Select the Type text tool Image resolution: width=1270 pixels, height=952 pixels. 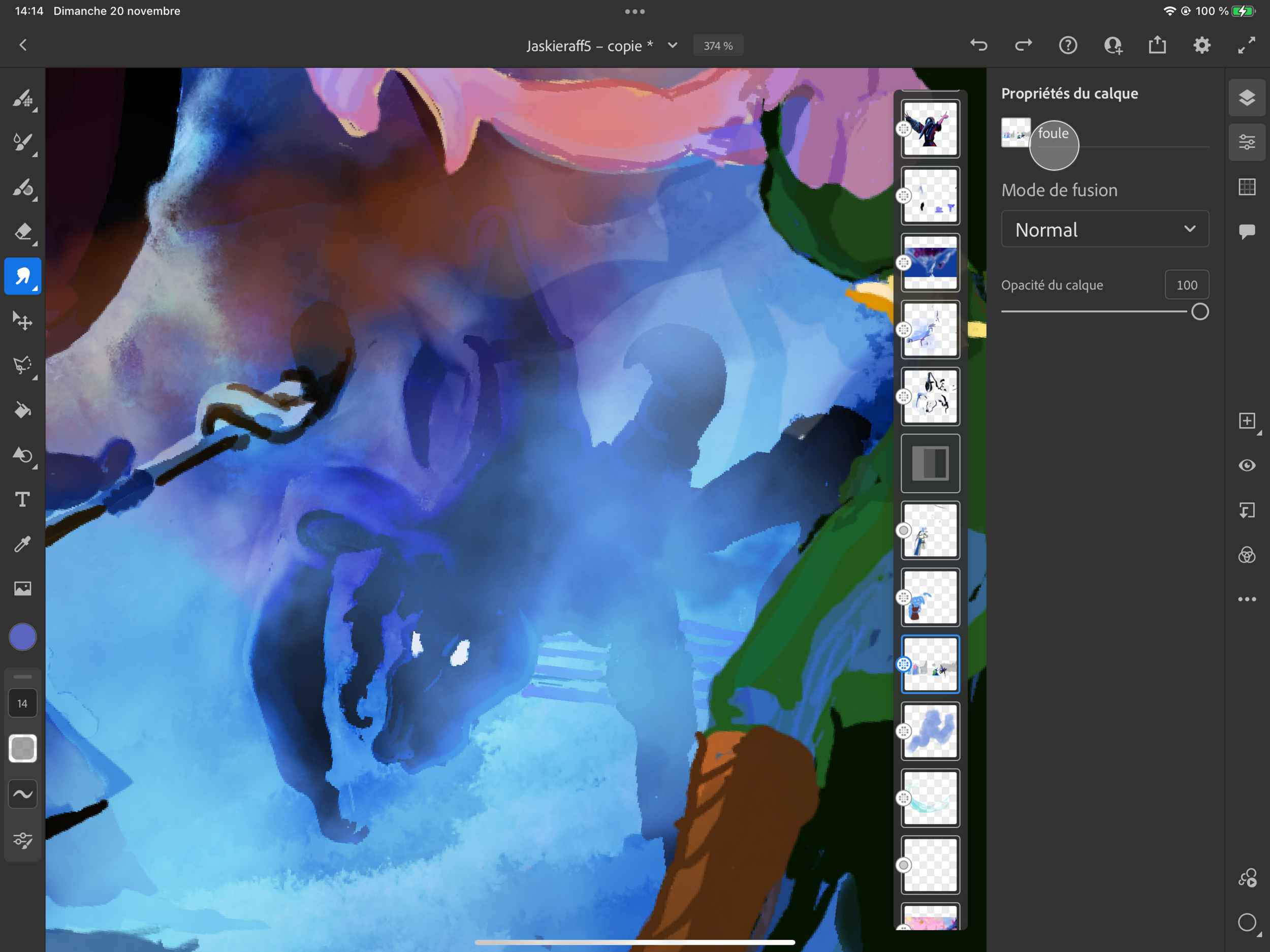click(x=22, y=499)
